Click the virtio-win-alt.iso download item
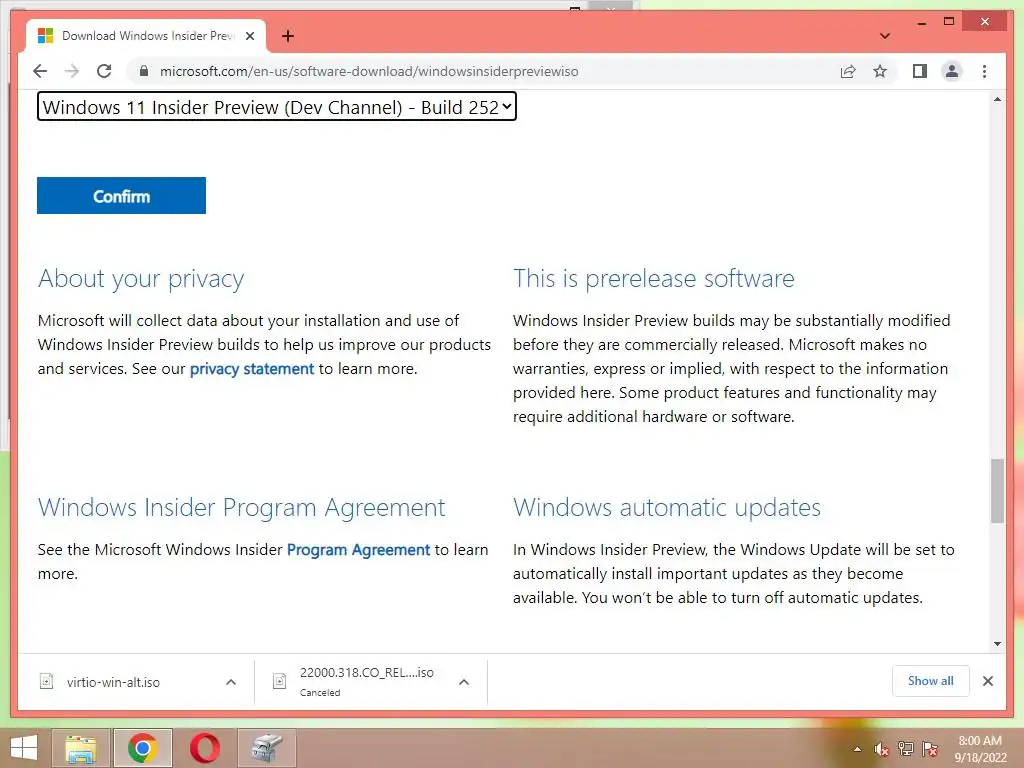 point(113,682)
